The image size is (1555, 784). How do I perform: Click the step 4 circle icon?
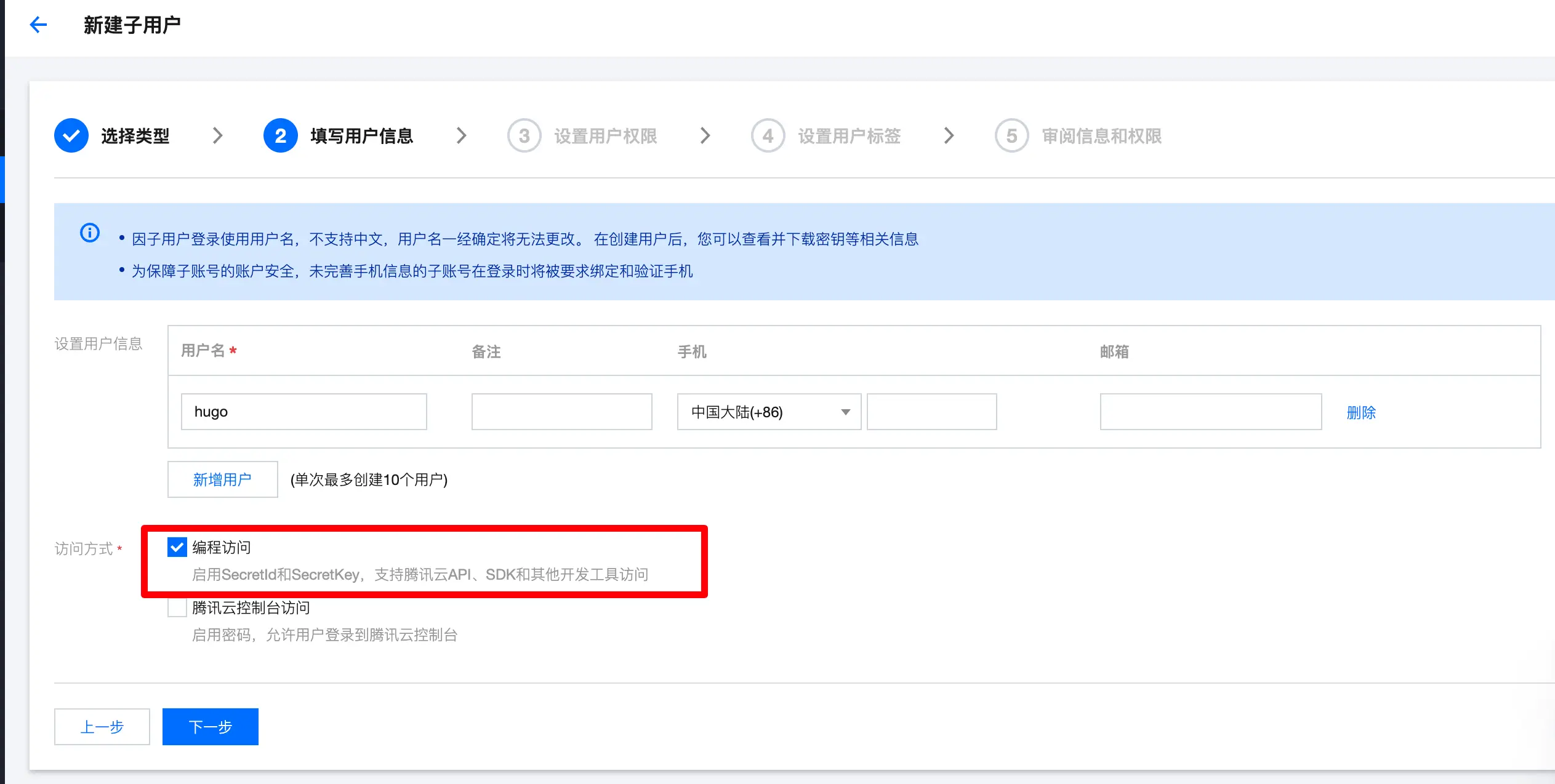point(768,135)
